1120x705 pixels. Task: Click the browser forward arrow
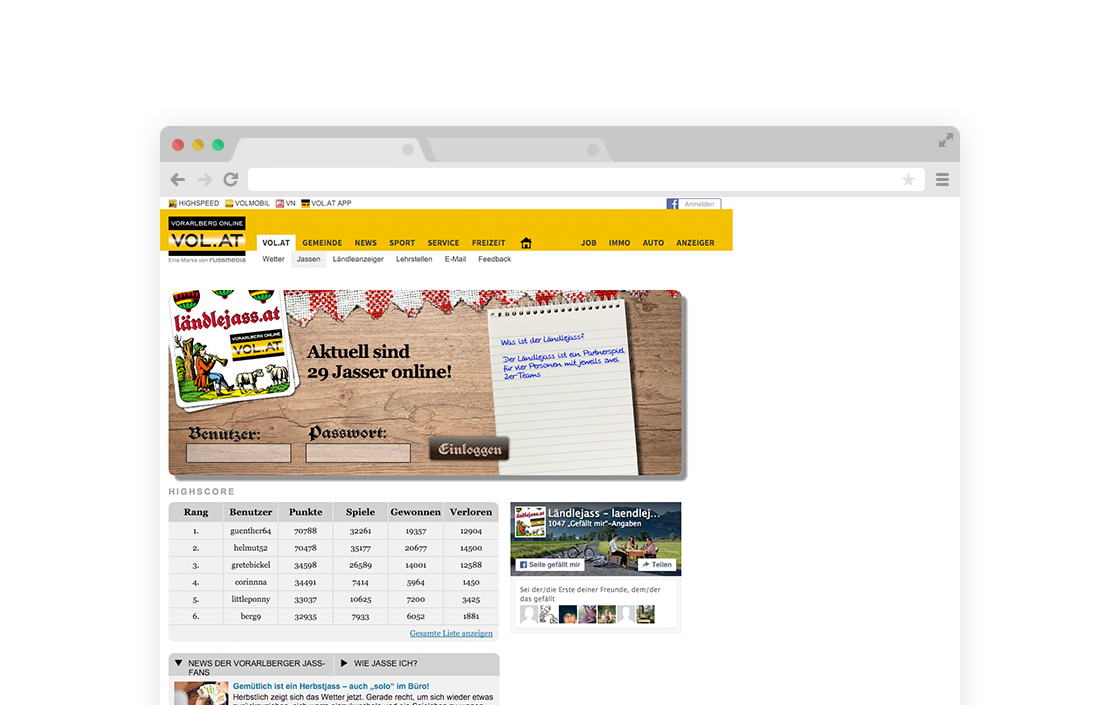pyautogui.click(x=204, y=179)
